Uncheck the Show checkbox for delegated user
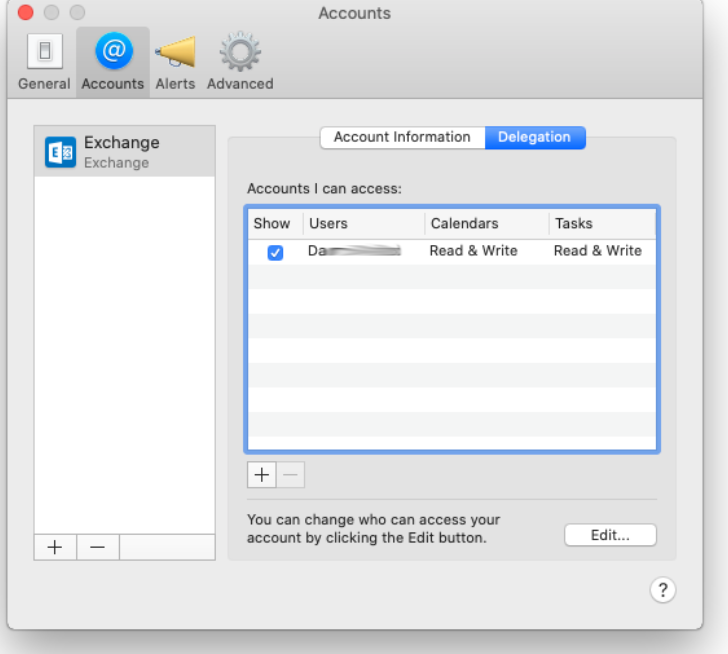Screen dimensions: 728x654 (x=275, y=253)
